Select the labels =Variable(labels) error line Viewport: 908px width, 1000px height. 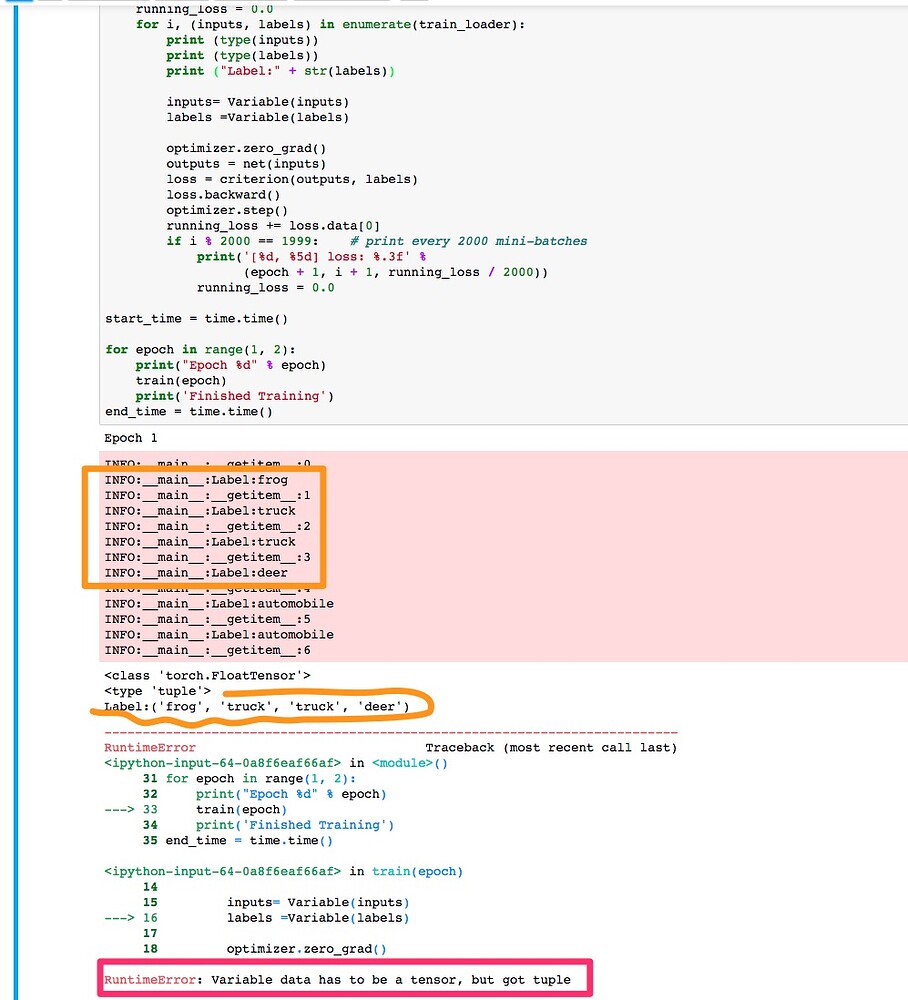pos(270,917)
